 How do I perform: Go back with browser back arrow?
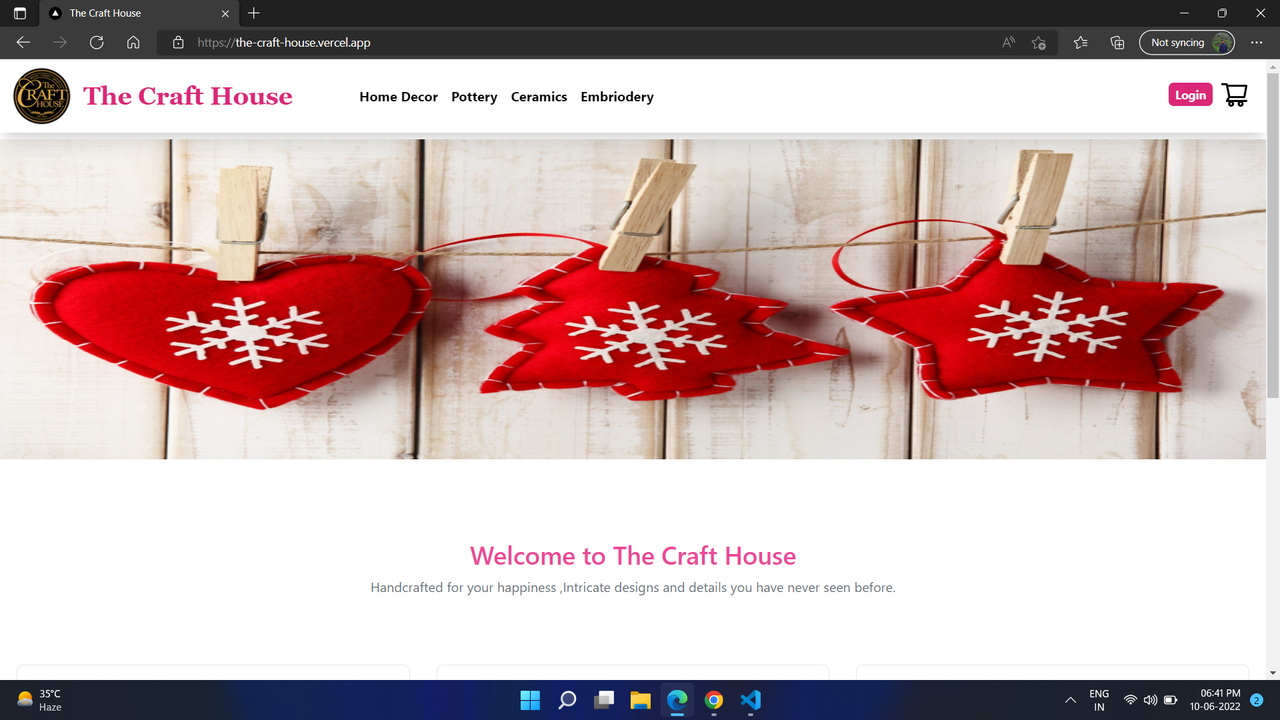point(23,43)
